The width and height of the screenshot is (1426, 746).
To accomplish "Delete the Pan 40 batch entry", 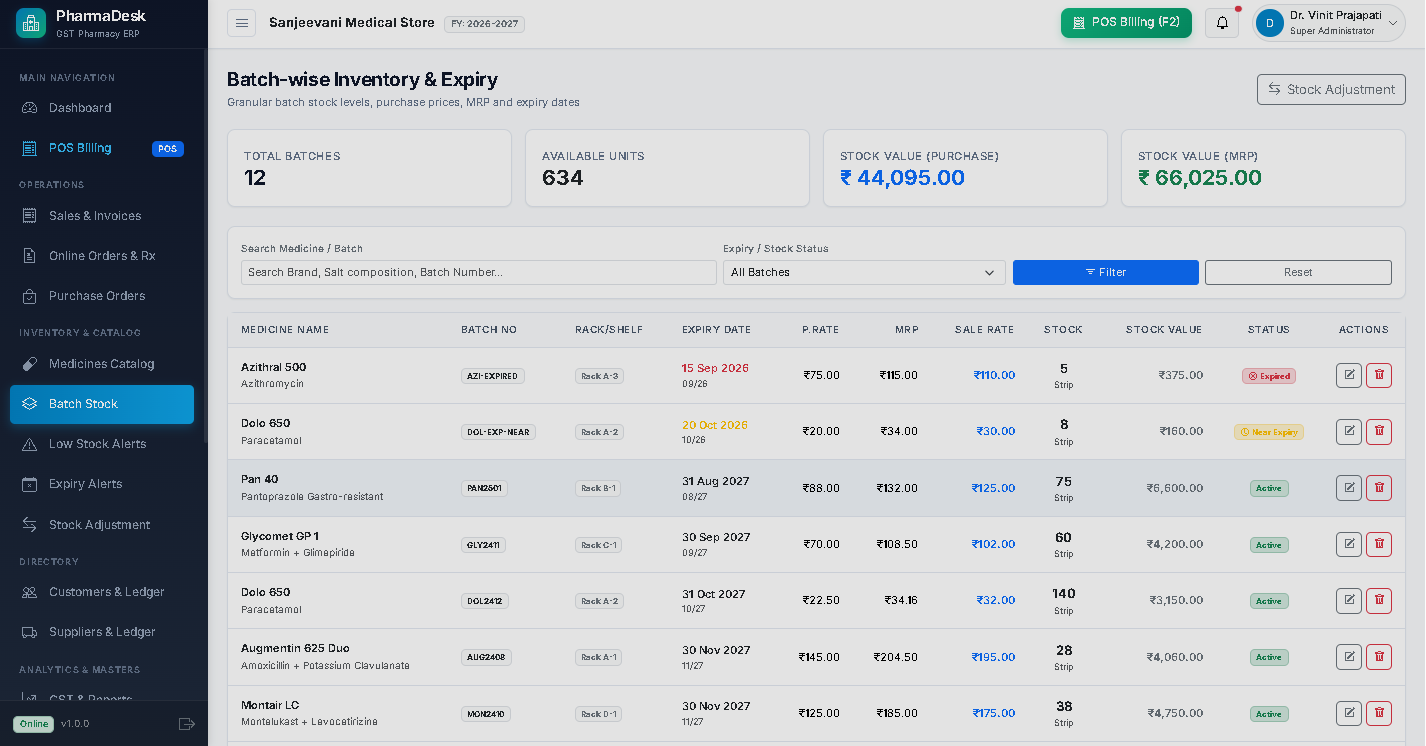I will (1379, 488).
